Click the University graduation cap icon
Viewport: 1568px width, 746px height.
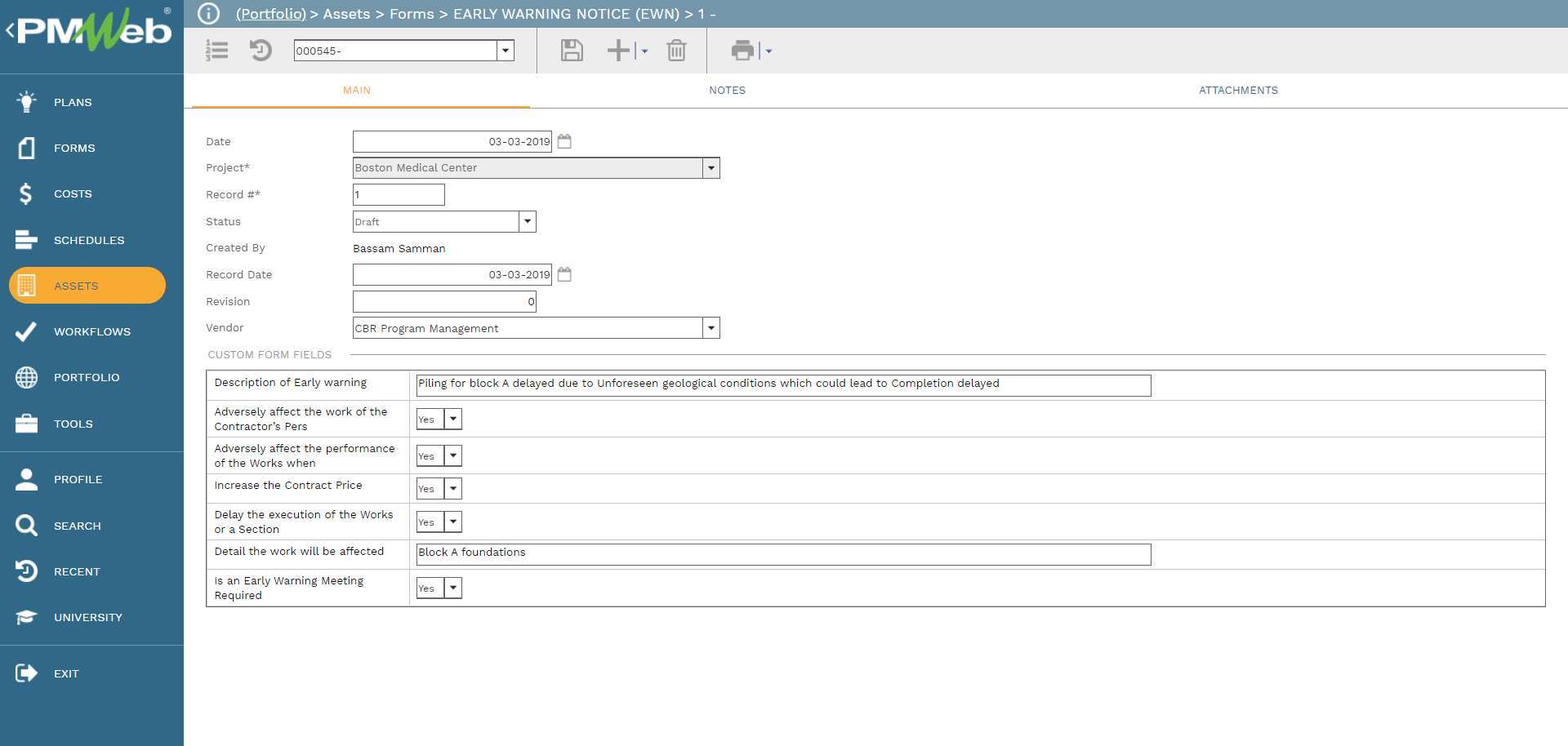click(26, 617)
